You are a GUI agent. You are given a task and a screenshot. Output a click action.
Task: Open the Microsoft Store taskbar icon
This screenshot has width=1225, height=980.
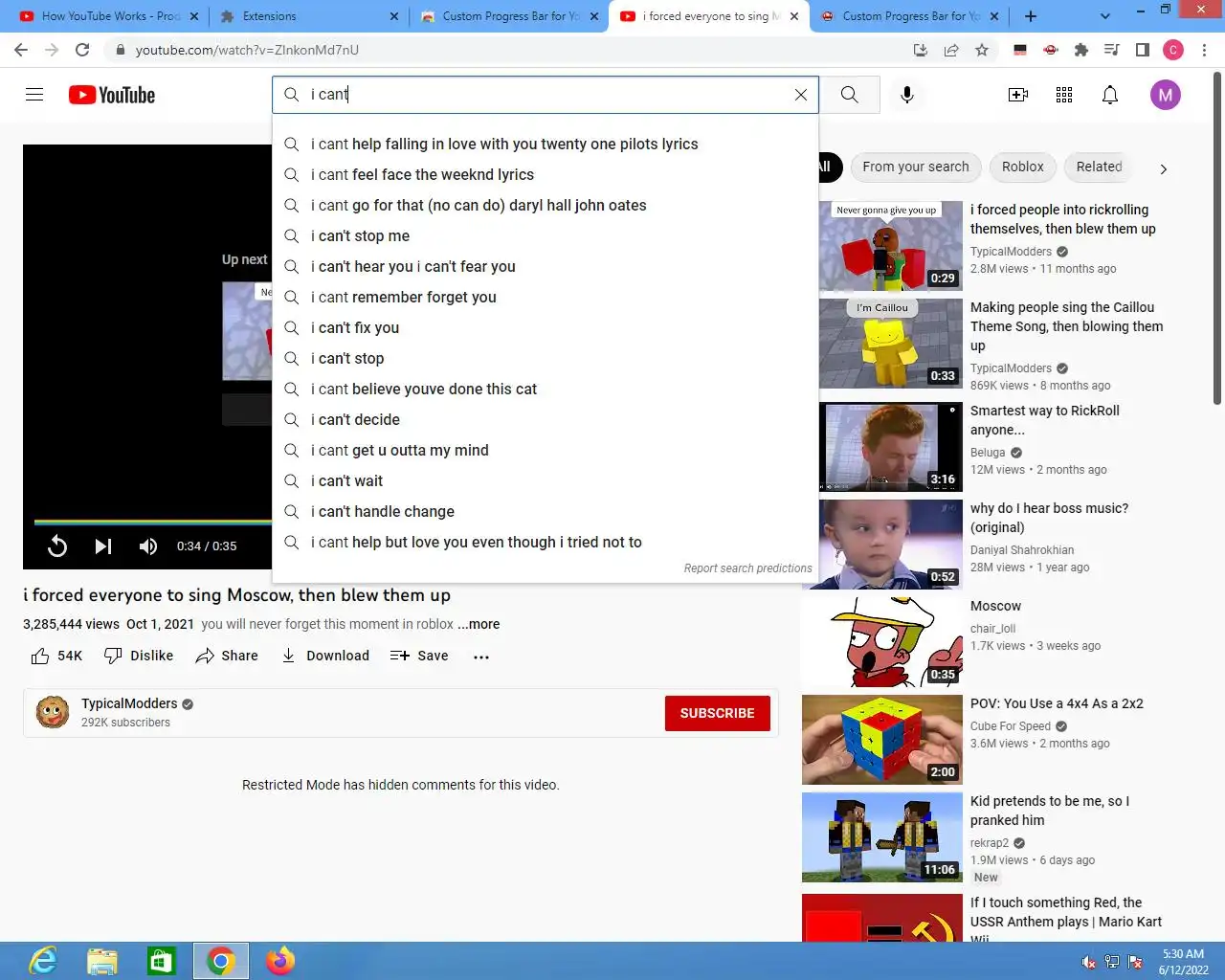161,961
